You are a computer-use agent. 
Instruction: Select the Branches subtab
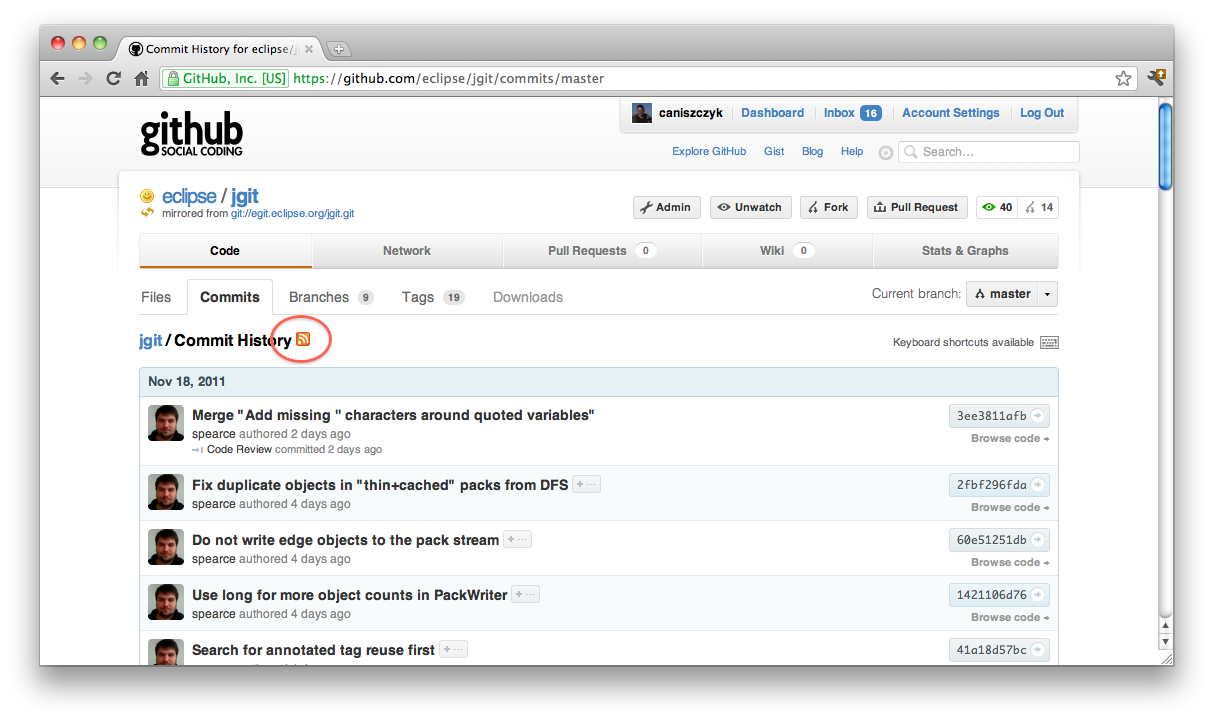pos(331,297)
